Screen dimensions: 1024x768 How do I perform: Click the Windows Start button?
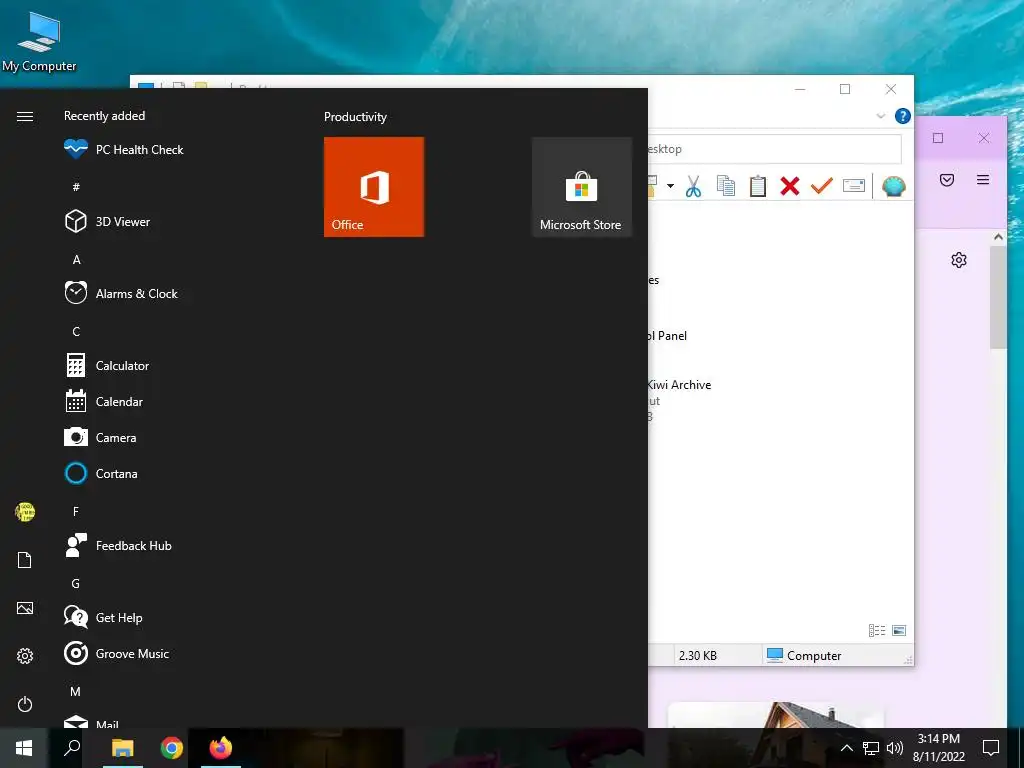pos(24,748)
